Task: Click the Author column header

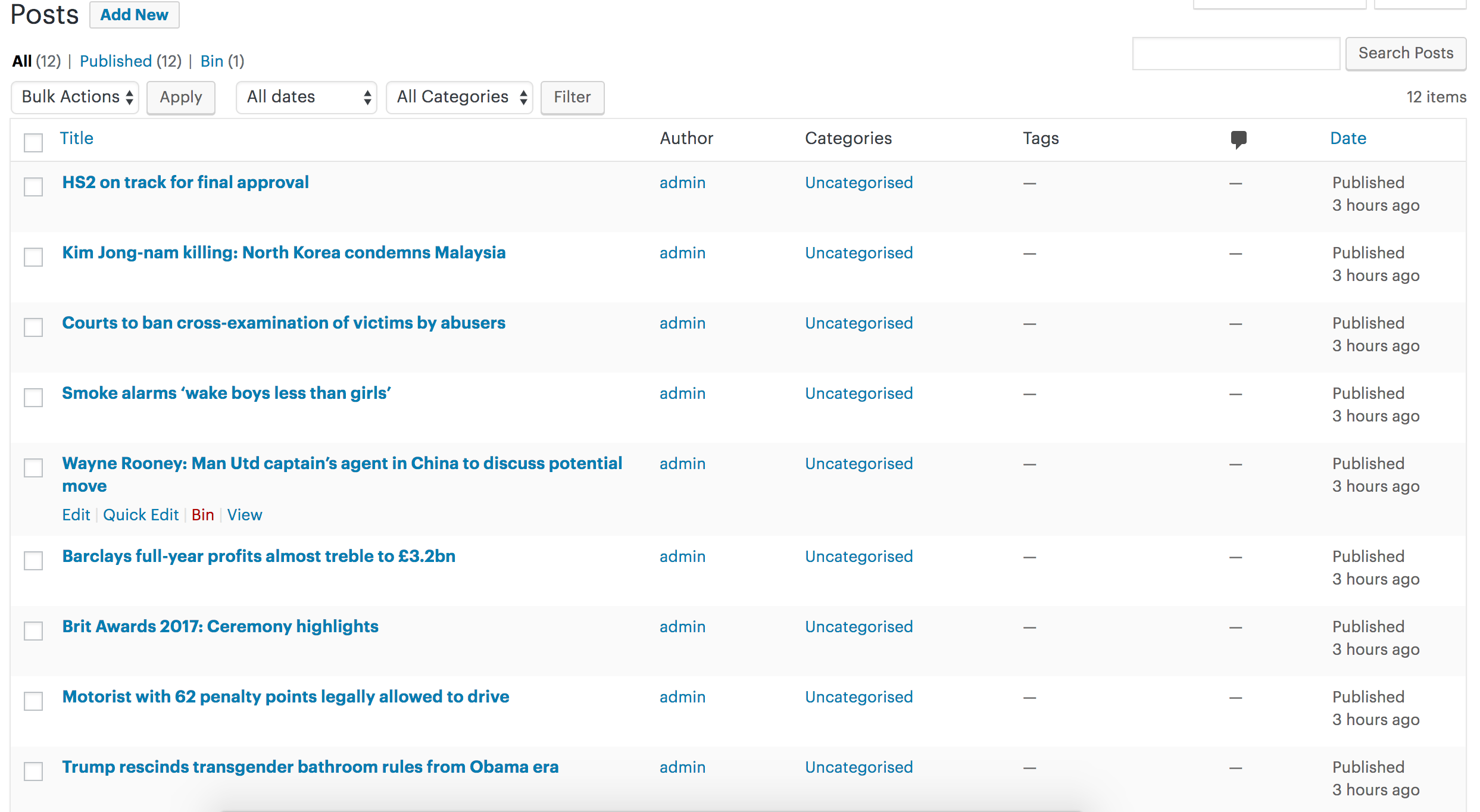Action: (x=686, y=138)
